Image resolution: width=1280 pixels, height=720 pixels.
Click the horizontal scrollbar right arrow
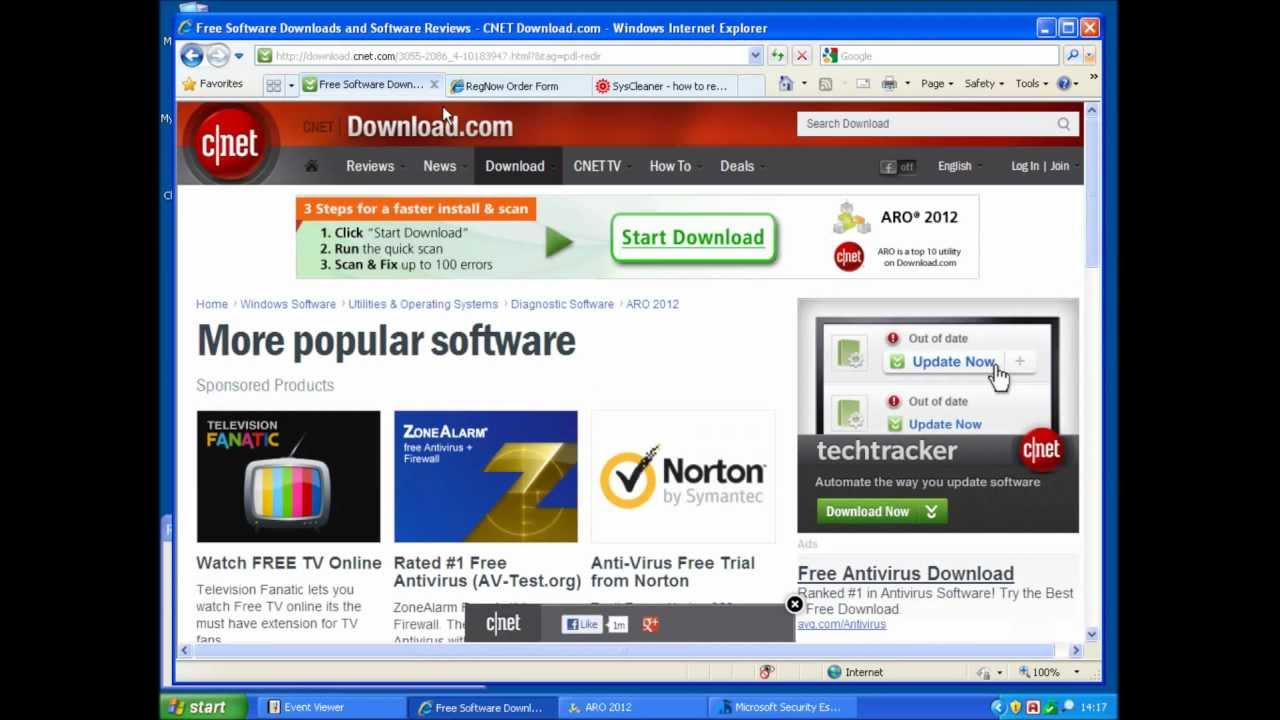1076,650
